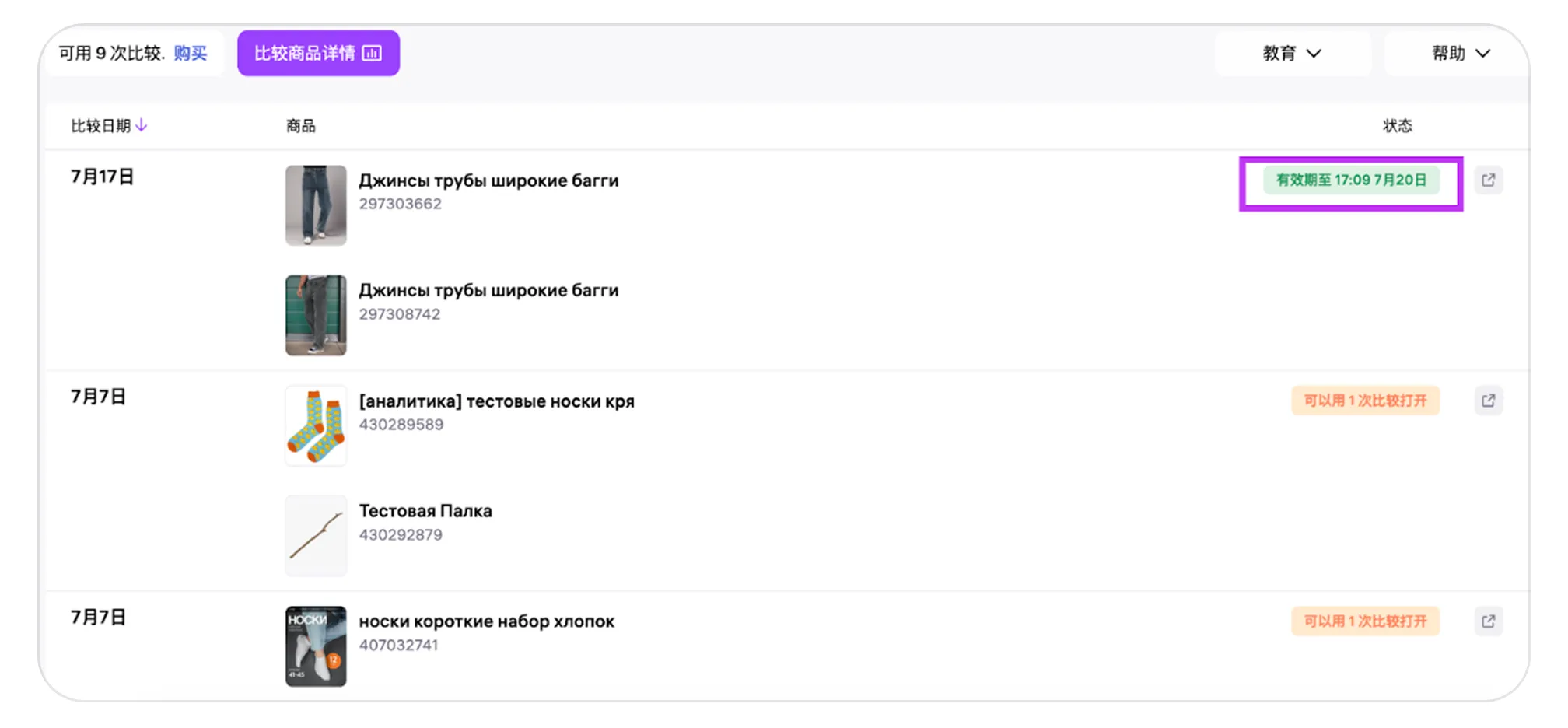This screenshot has width=1568, height=728.
Task: Select the 商品 column header
Action: (300, 126)
